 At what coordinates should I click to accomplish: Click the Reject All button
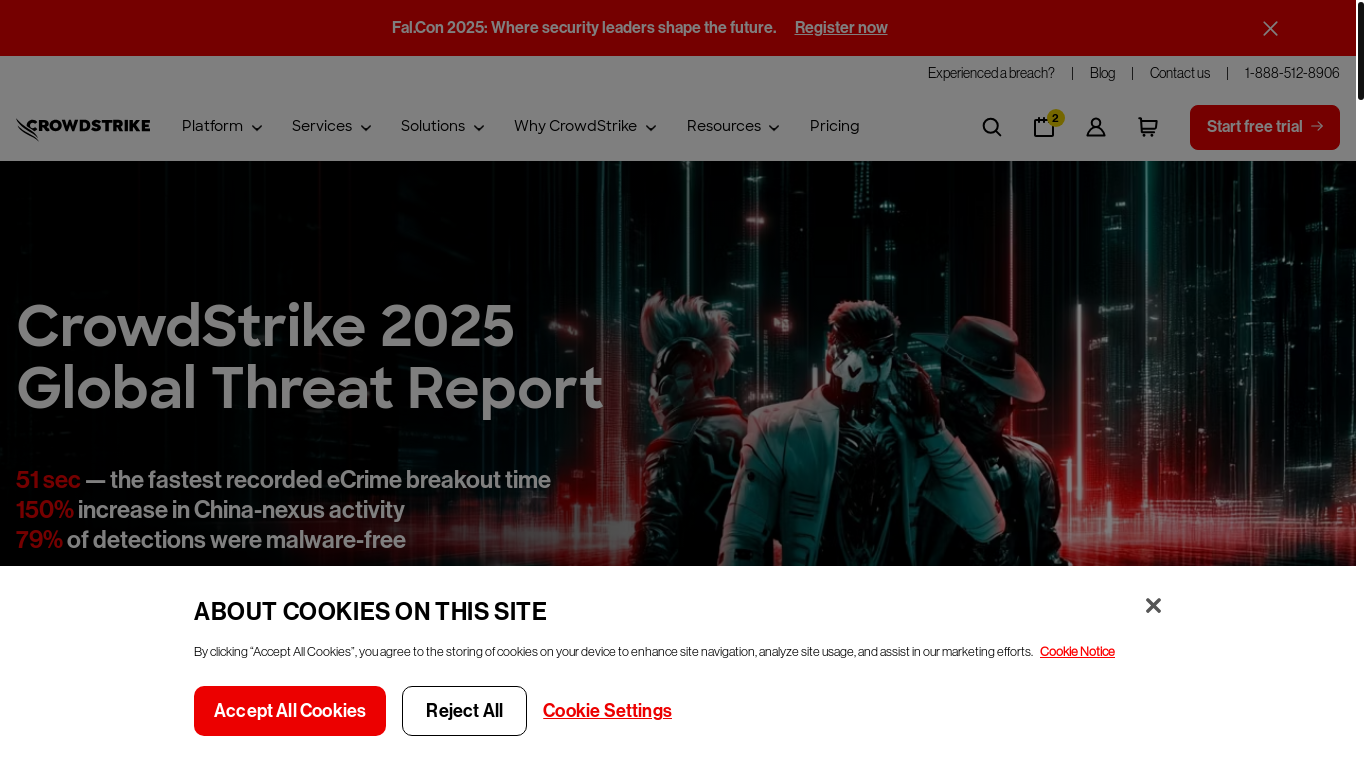[464, 711]
